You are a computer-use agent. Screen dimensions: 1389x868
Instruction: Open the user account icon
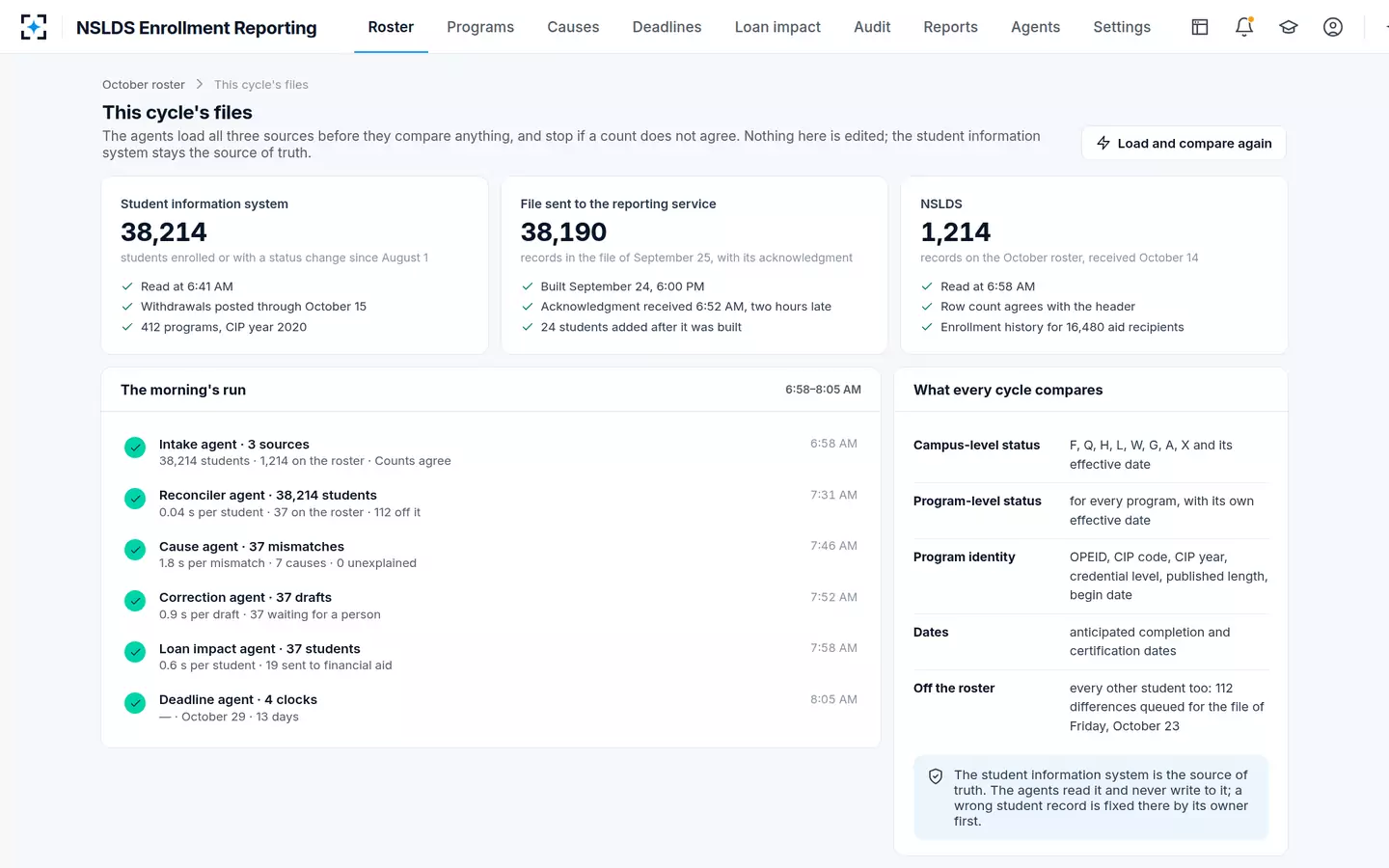(1333, 27)
